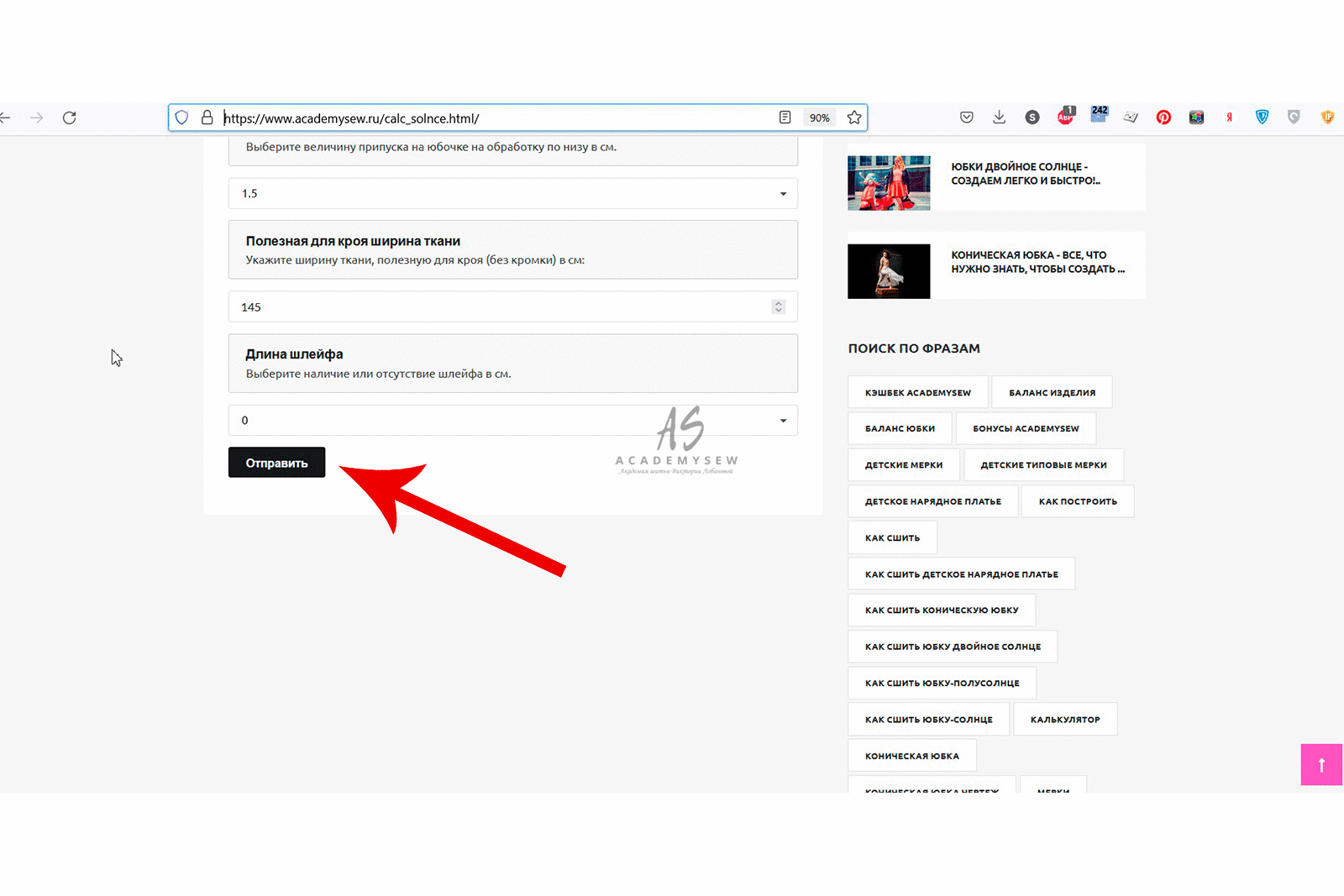
Task: Save page to Pocket
Action: (967, 118)
